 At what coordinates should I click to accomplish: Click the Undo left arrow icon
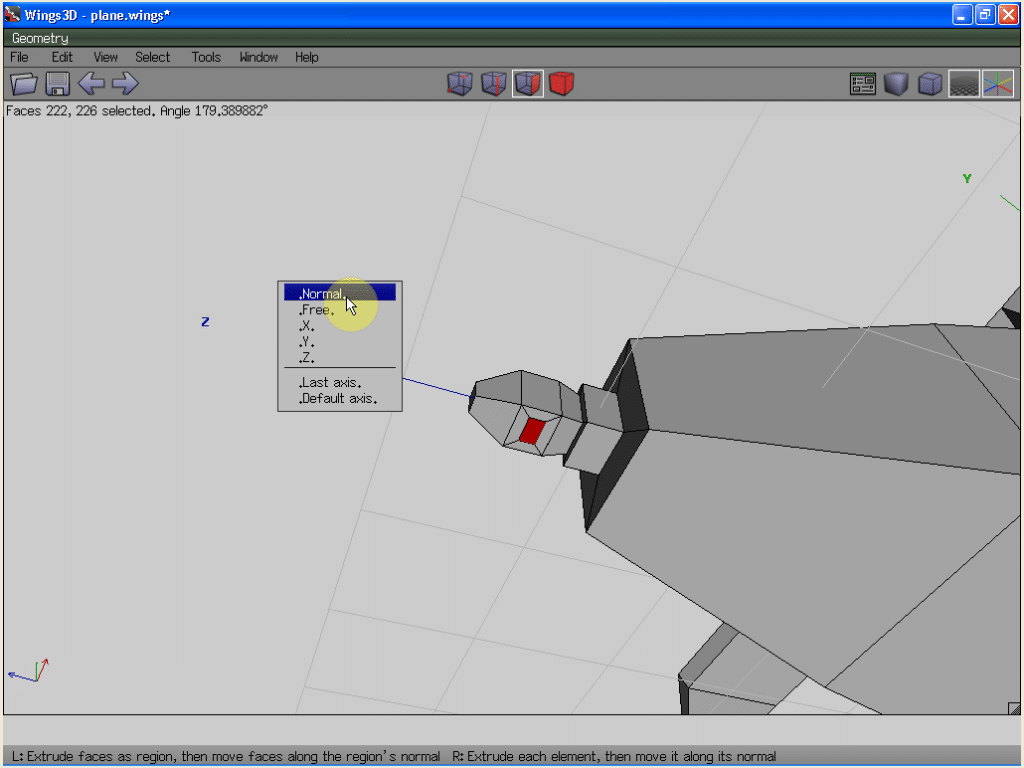coord(91,84)
